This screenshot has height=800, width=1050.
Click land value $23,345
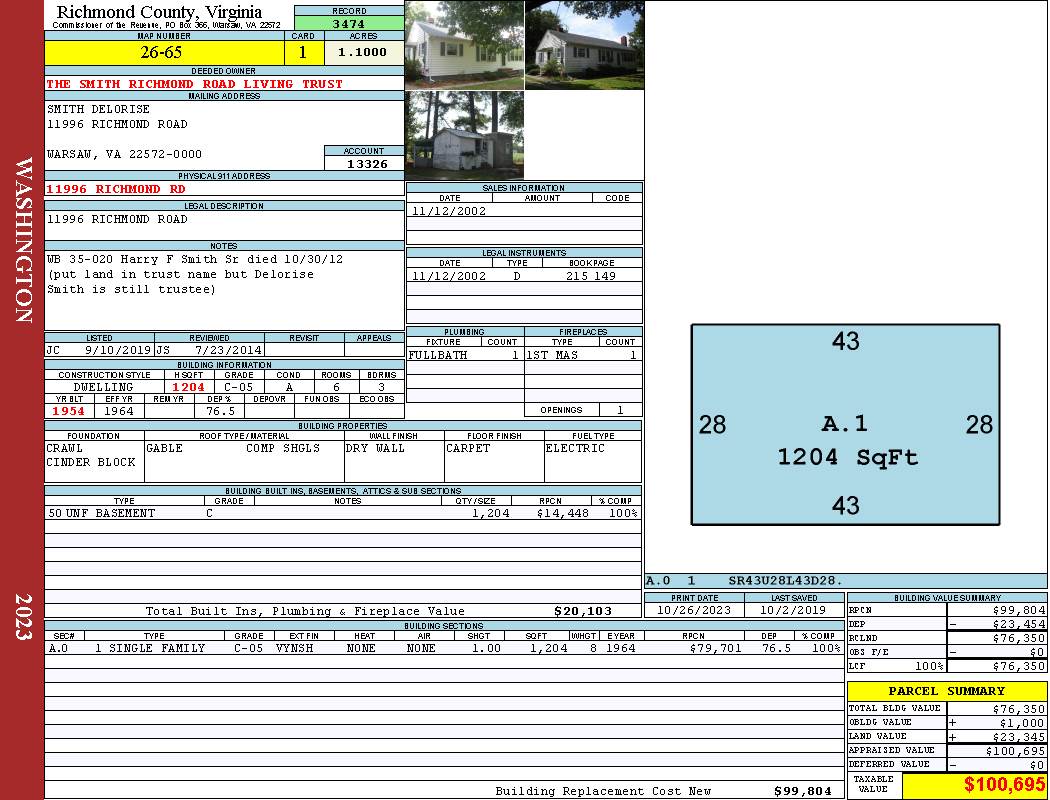(1019, 737)
